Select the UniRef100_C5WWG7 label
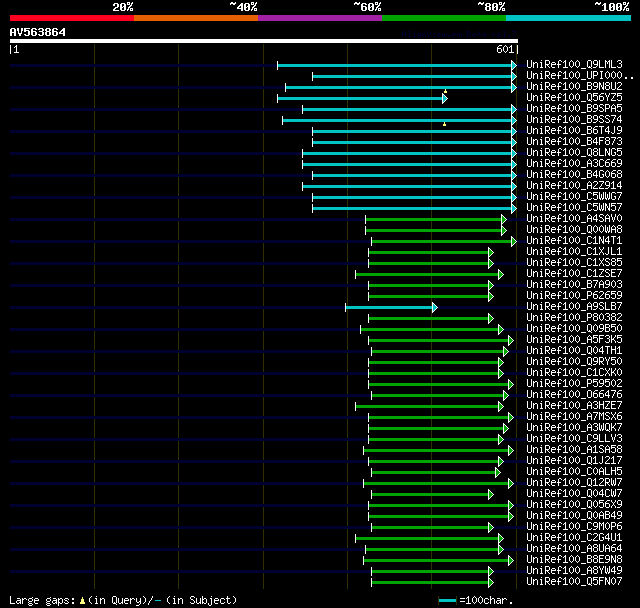 (574, 197)
